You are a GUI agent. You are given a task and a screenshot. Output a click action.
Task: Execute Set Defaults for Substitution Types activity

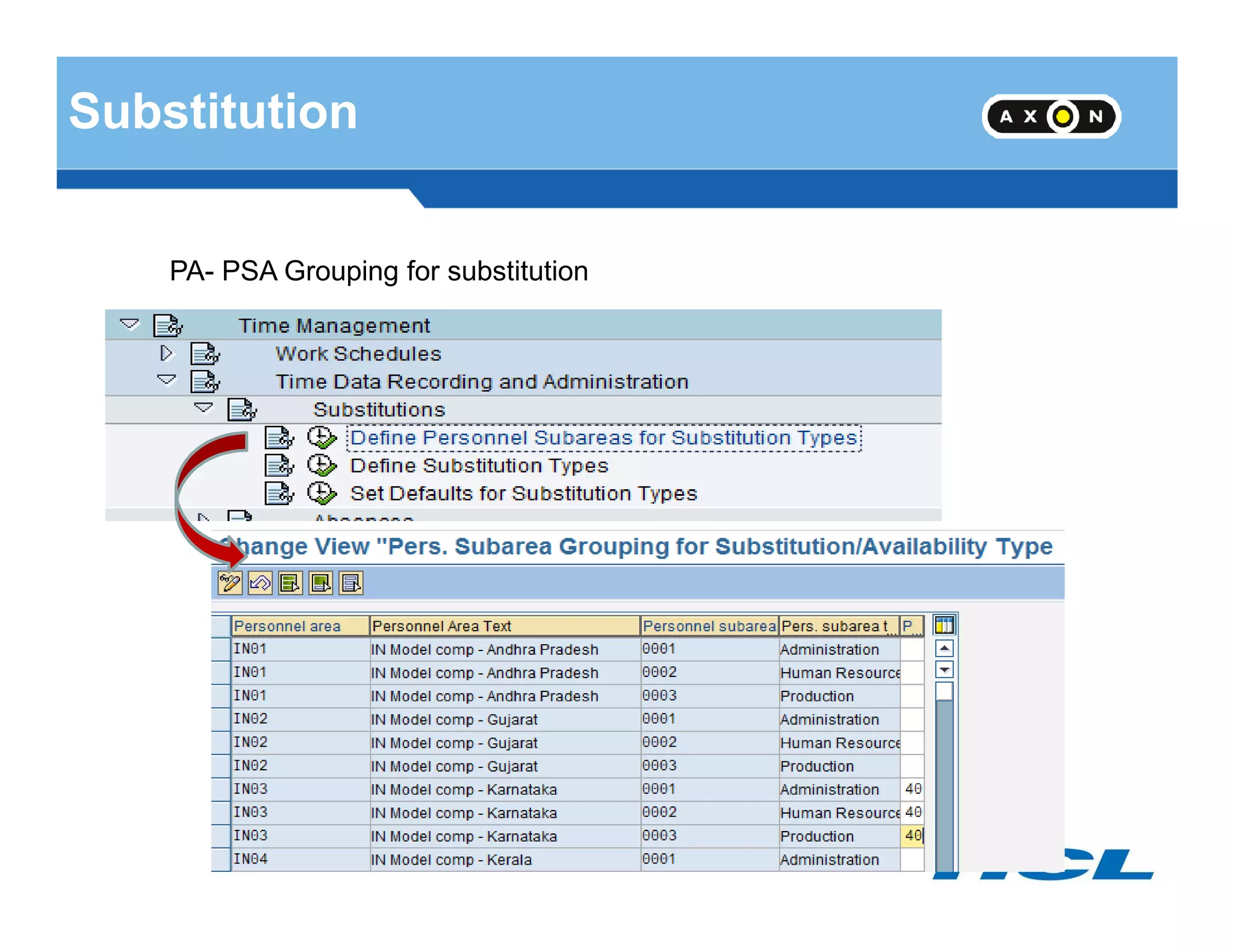[x=321, y=493]
